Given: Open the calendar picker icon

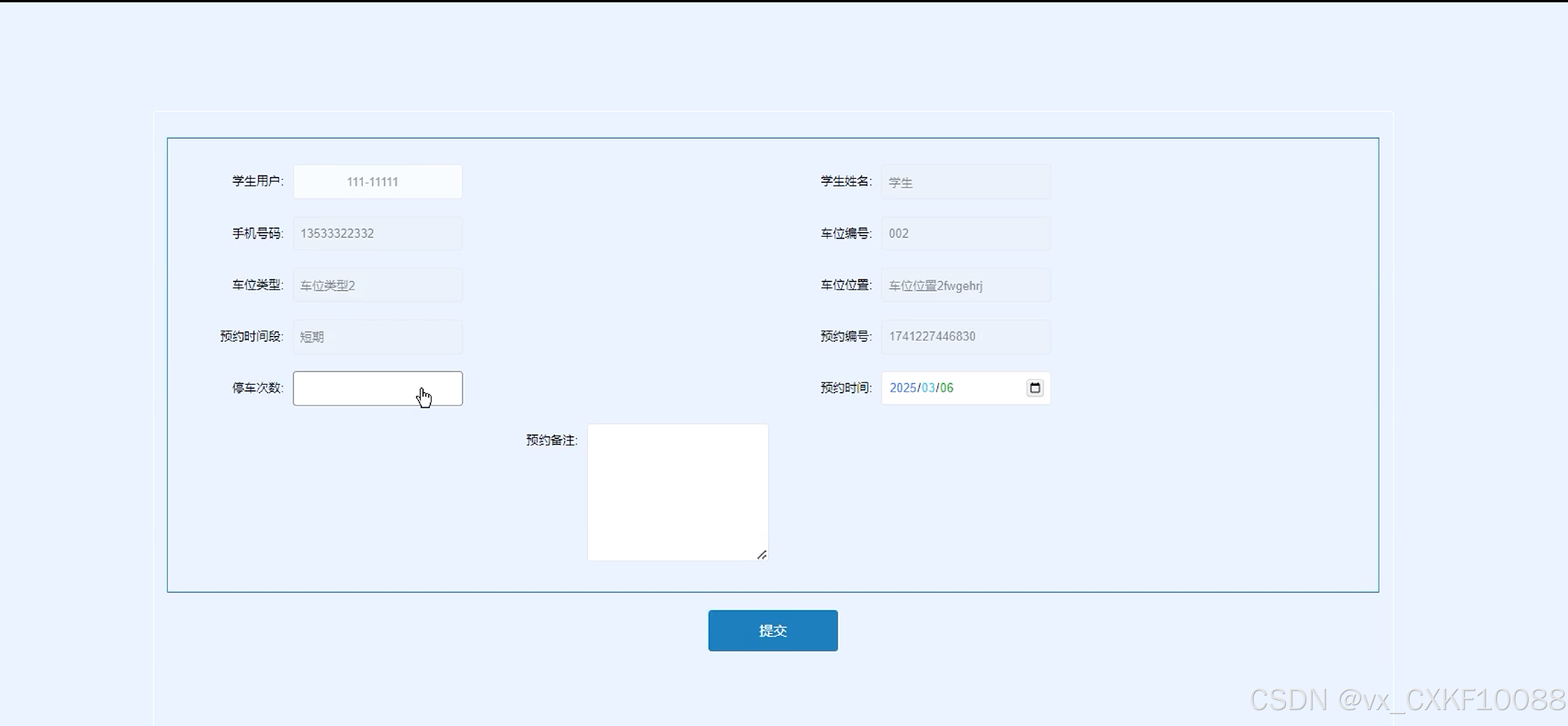Looking at the screenshot, I should [x=1035, y=388].
